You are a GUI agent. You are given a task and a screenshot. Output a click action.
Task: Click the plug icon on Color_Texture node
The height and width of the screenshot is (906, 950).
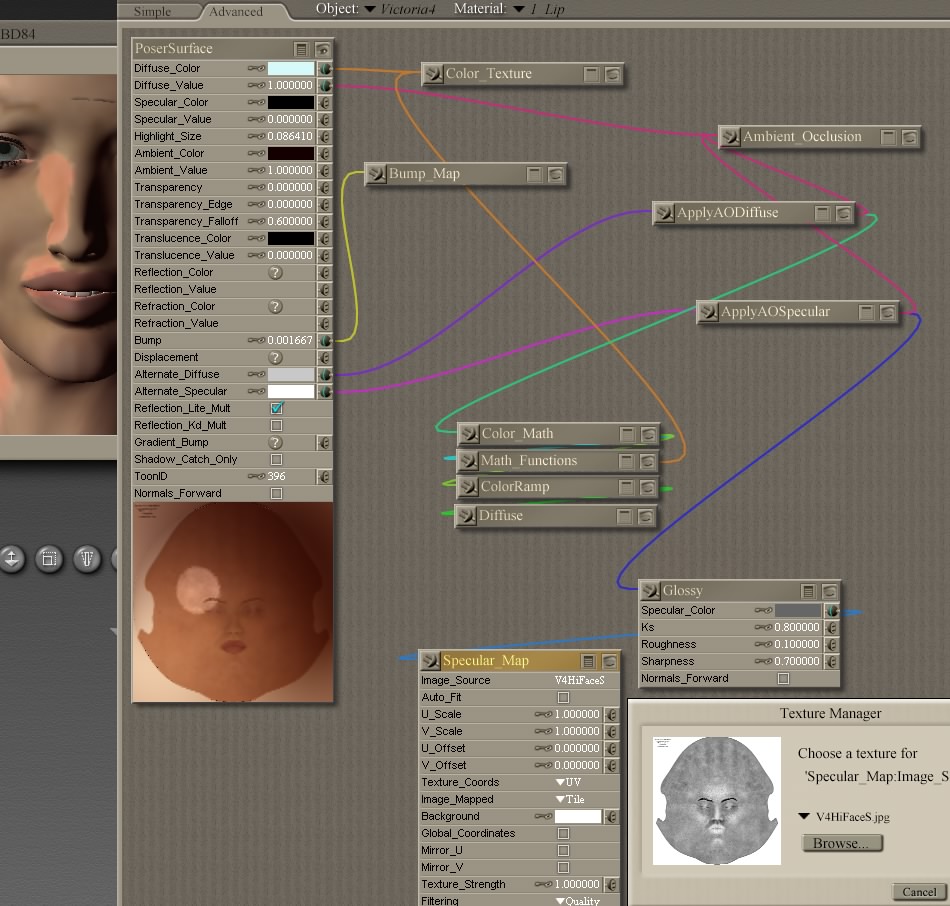coord(432,74)
